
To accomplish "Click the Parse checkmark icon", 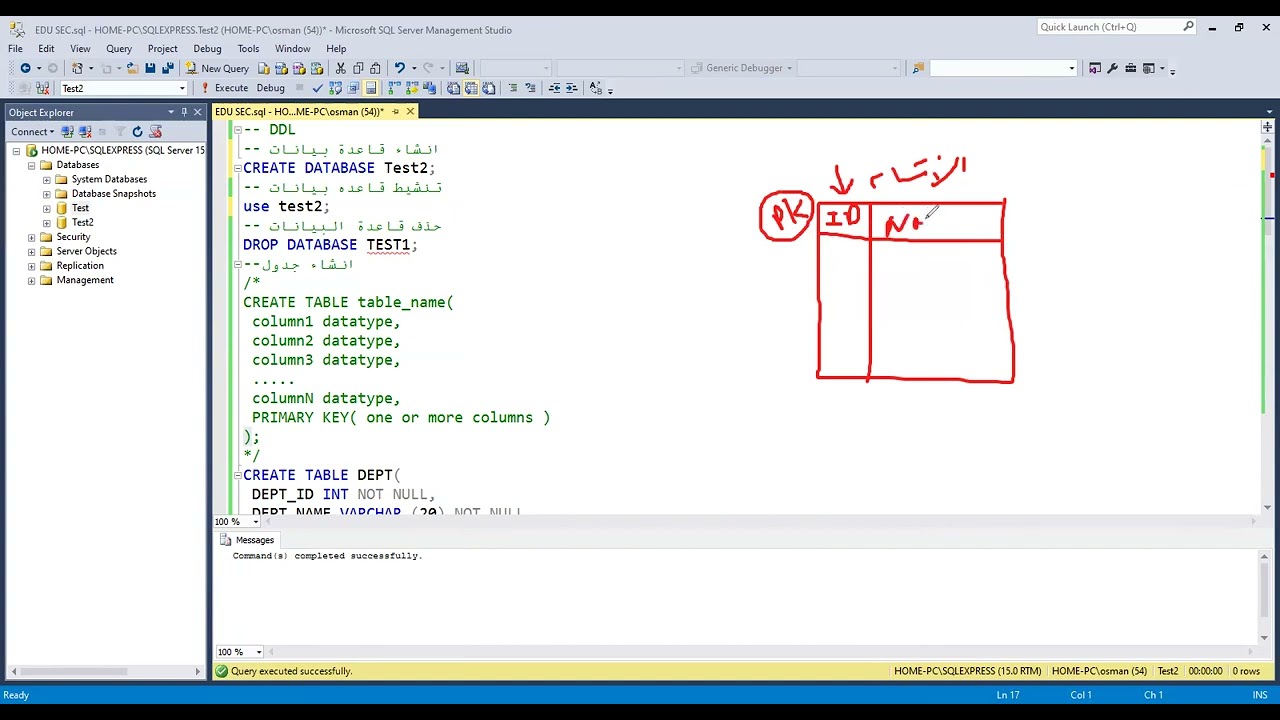I will (x=317, y=88).
